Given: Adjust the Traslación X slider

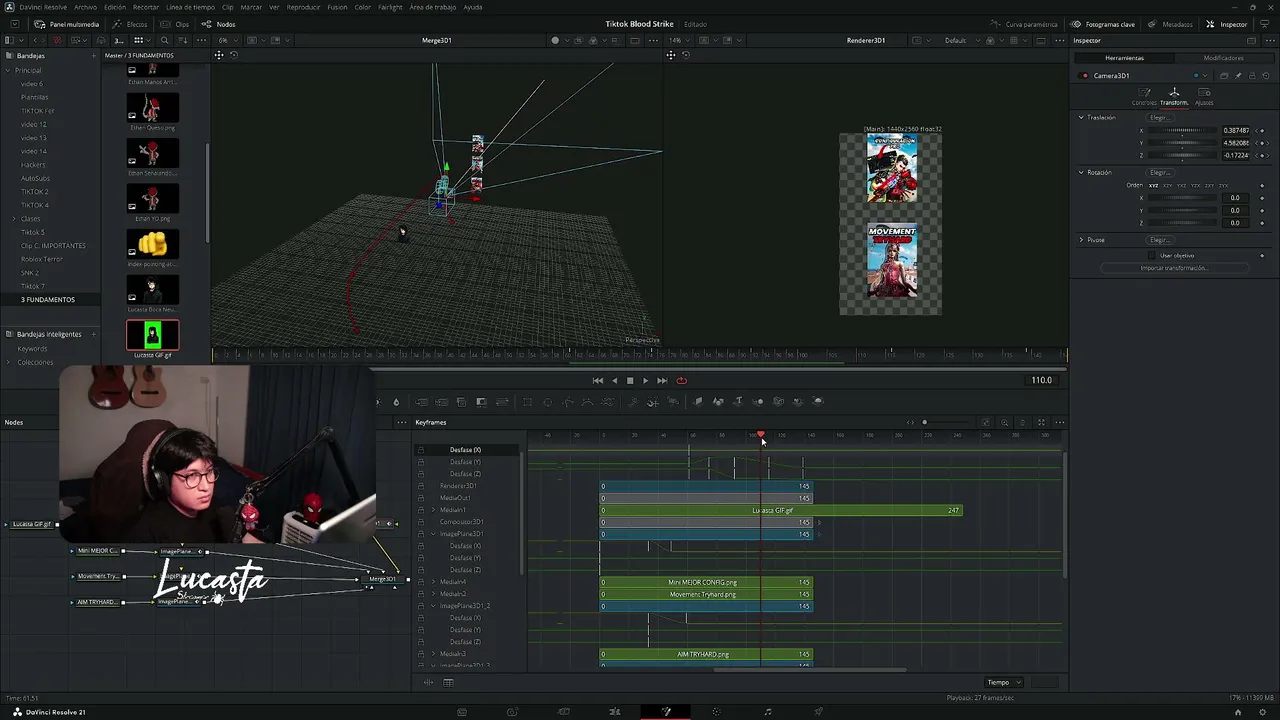Looking at the screenshot, I should (1184, 130).
